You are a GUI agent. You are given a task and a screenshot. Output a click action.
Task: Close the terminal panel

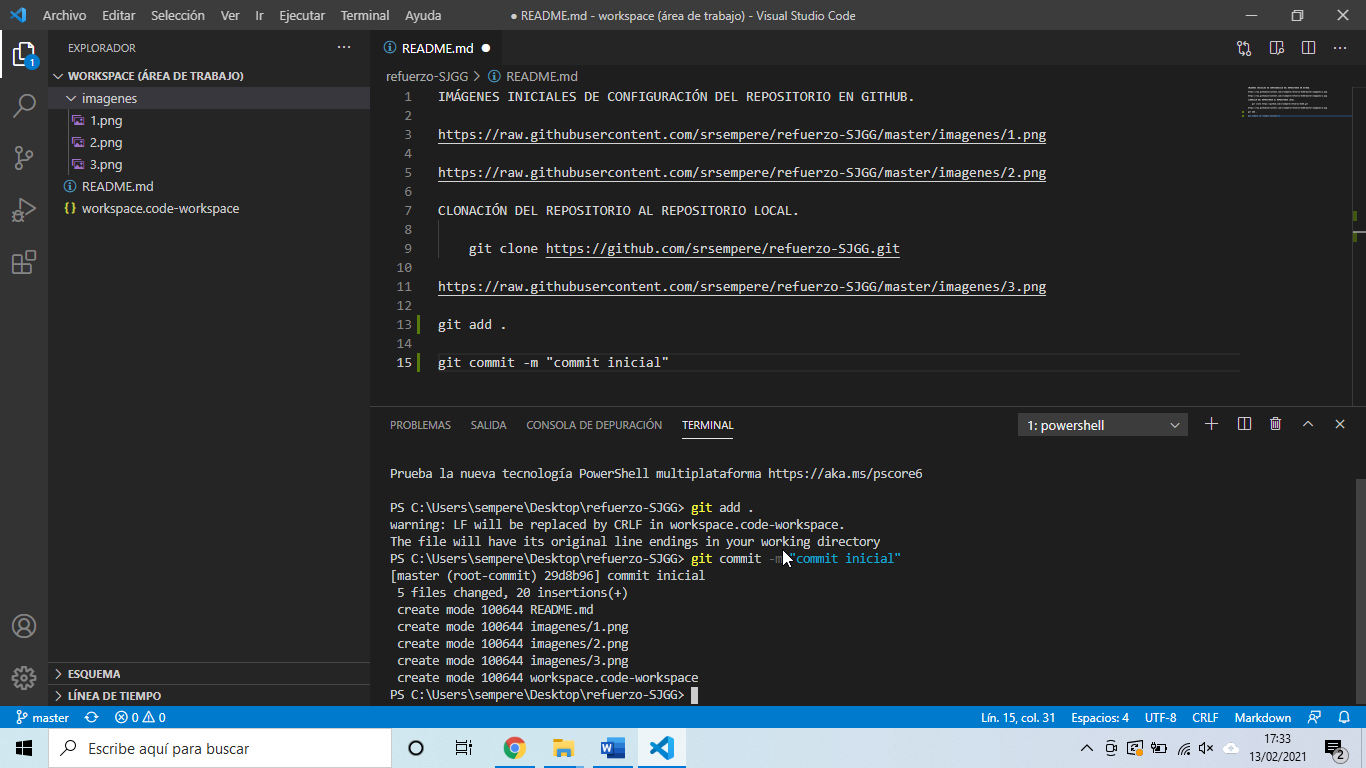coord(1340,424)
